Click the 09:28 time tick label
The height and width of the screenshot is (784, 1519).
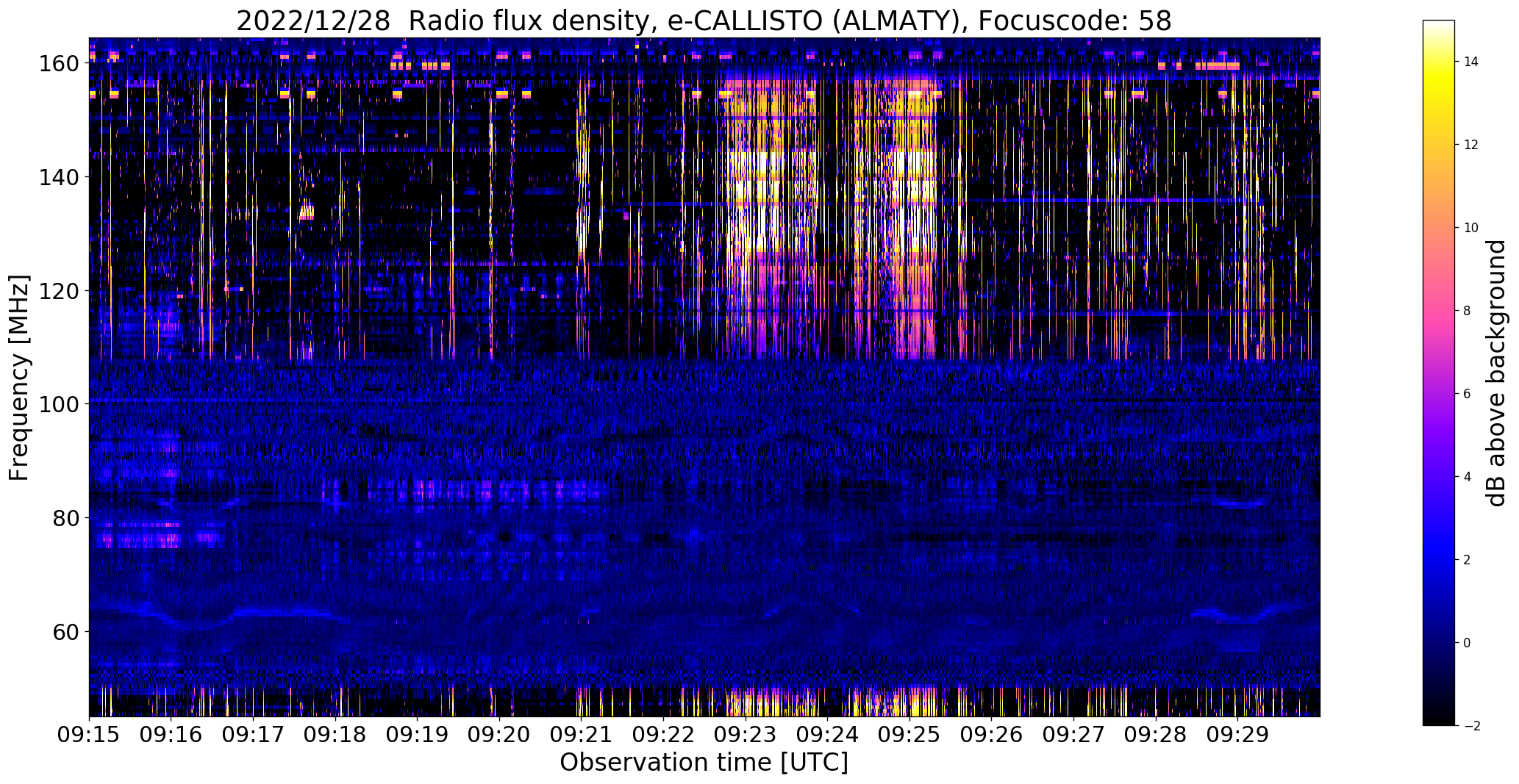click(x=1156, y=734)
